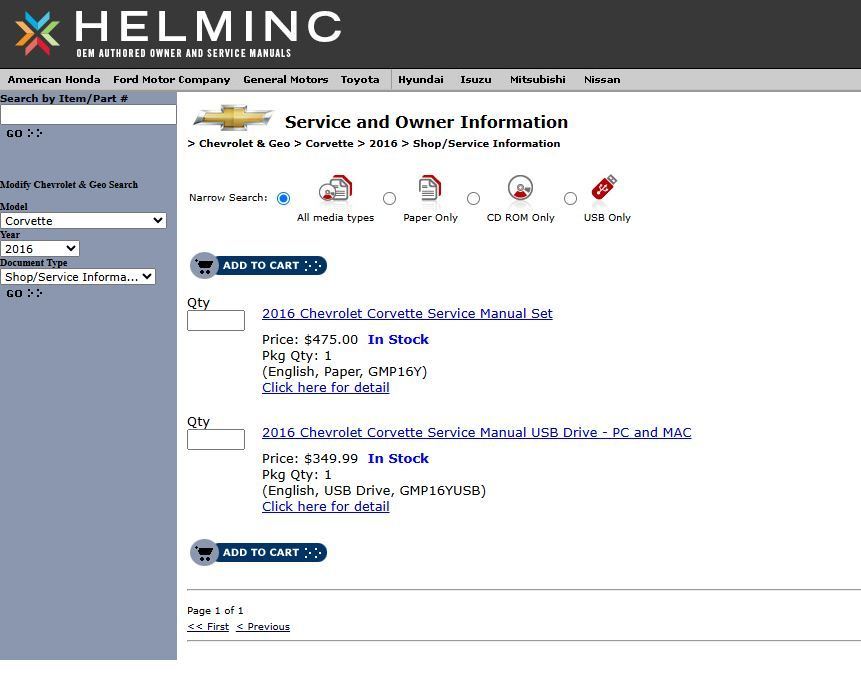Select the Paper Only radio button
The width and height of the screenshot is (861, 674).
(x=389, y=198)
